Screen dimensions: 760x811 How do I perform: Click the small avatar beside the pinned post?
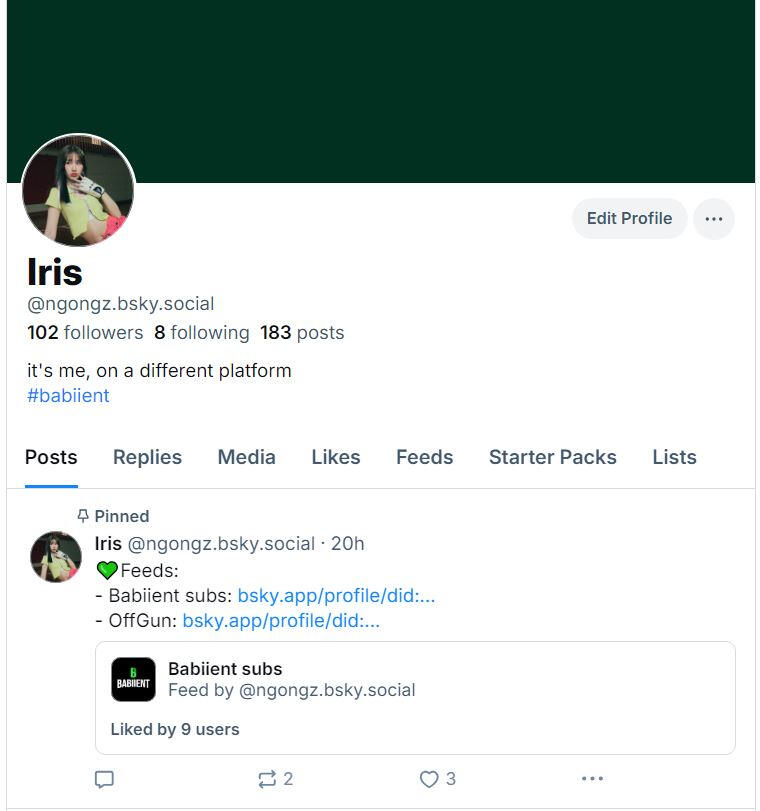point(55,557)
